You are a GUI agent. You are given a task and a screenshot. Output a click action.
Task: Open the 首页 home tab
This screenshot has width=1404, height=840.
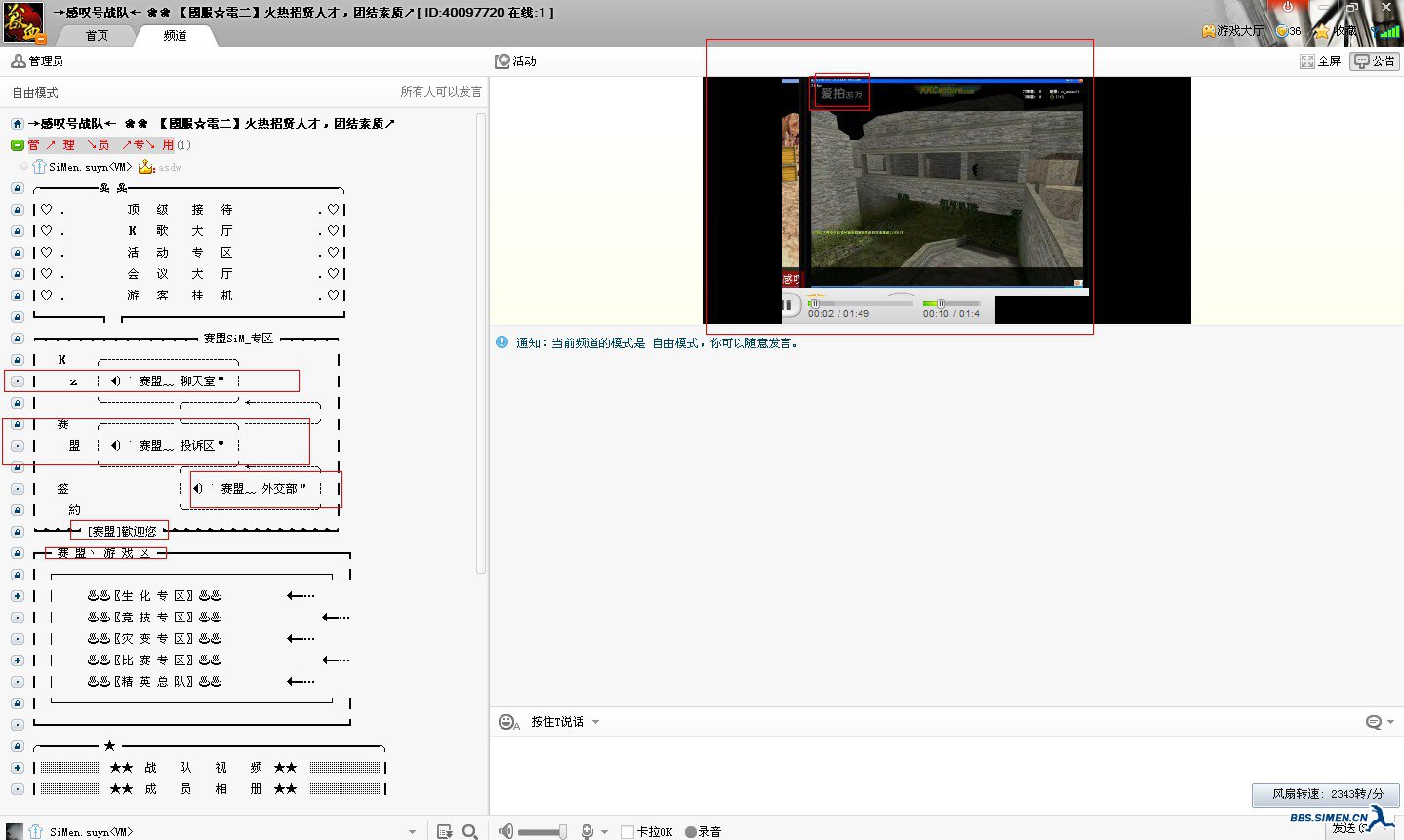(x=97, y=35)
